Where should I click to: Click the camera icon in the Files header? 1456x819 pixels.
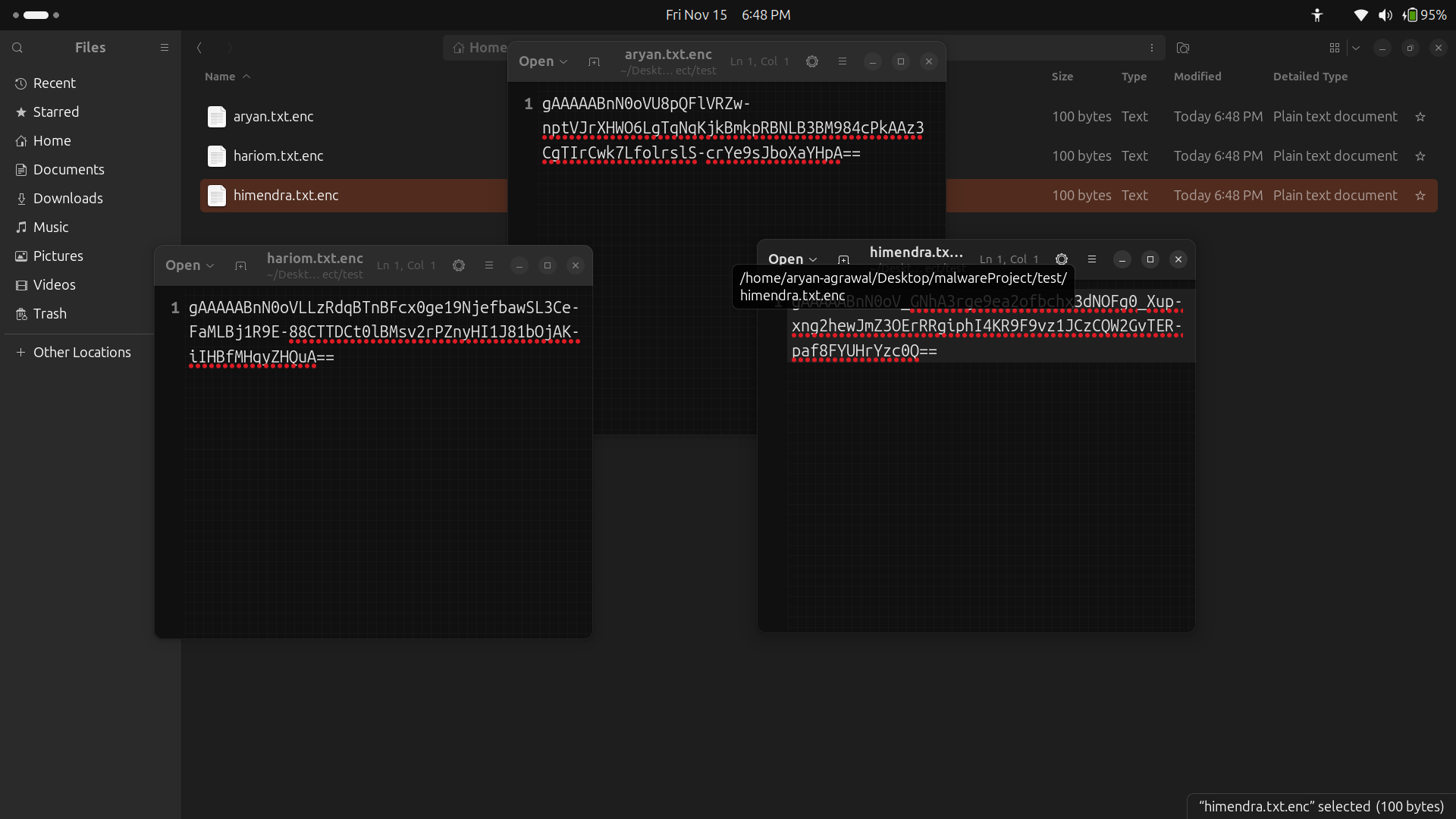coord(1183,48)
